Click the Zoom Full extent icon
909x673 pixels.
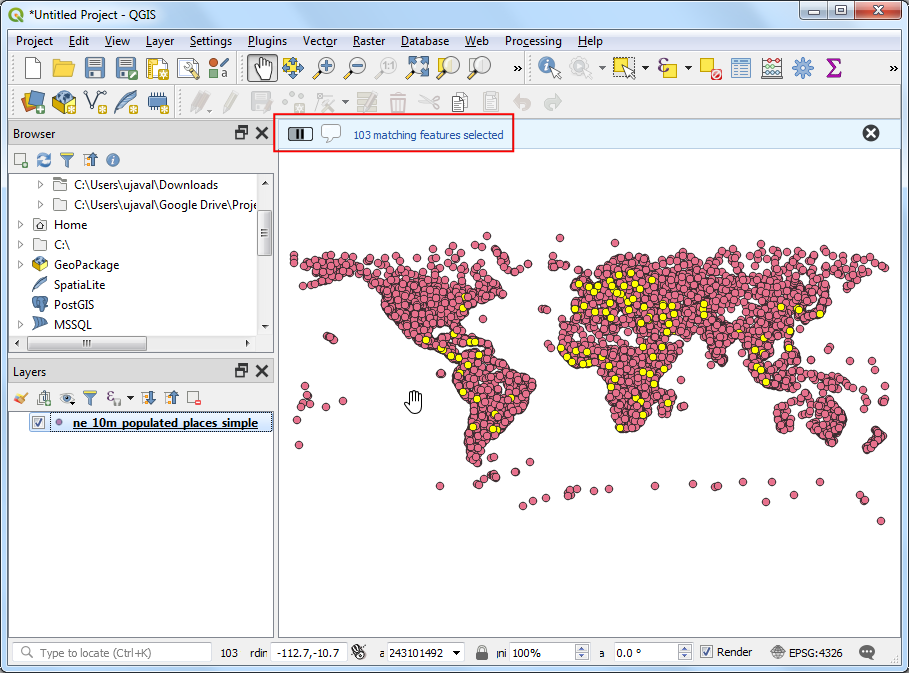click(x=417, y=68)
